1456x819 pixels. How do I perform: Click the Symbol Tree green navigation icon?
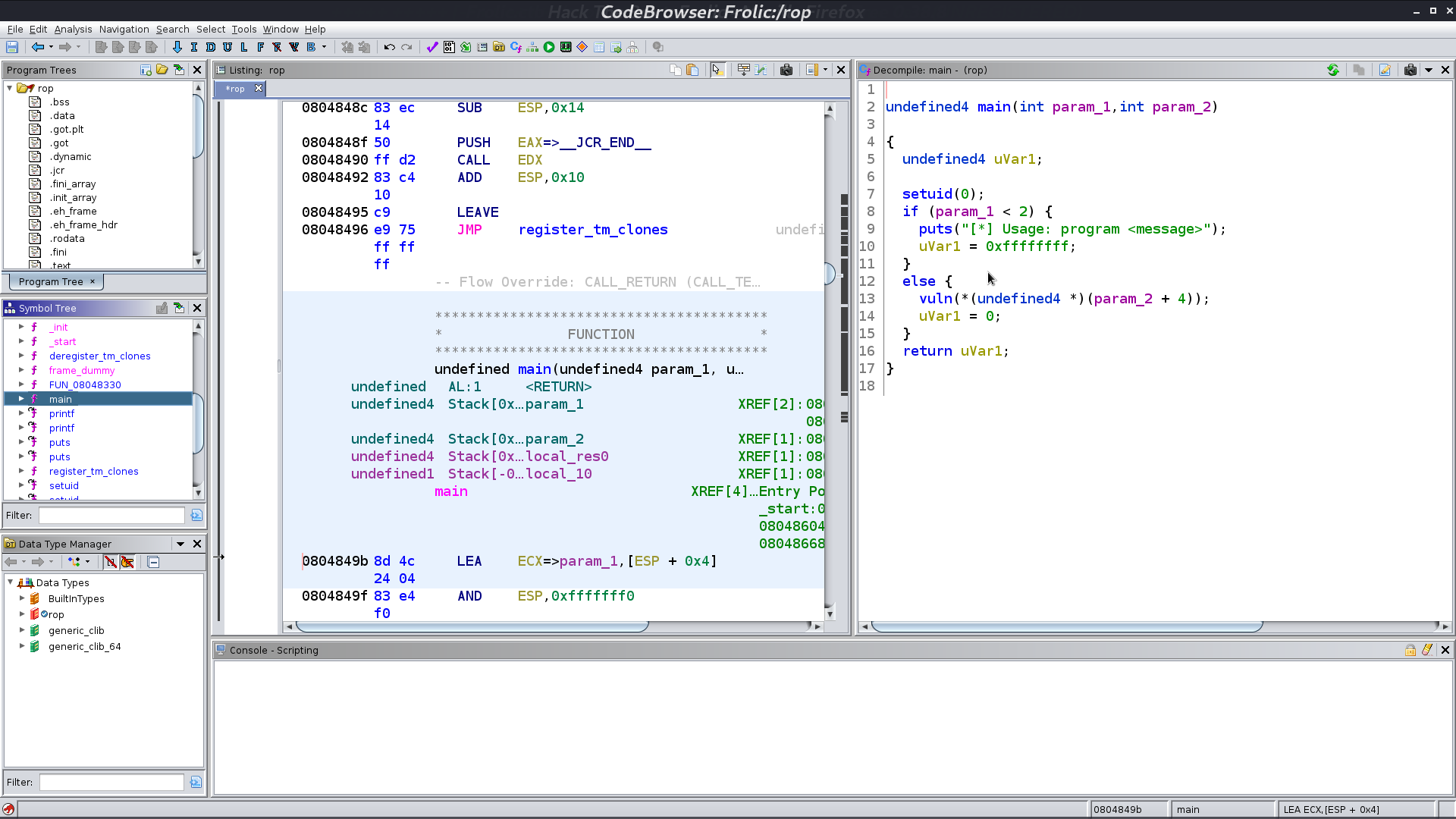point(178,308)
